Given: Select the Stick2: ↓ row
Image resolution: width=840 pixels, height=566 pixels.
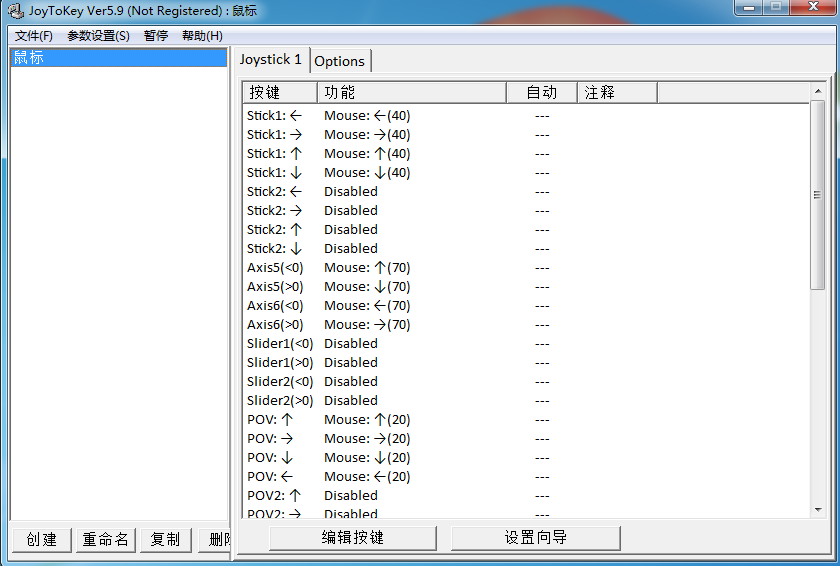Looking at the screenshot, I should click(x=526, y=248).
